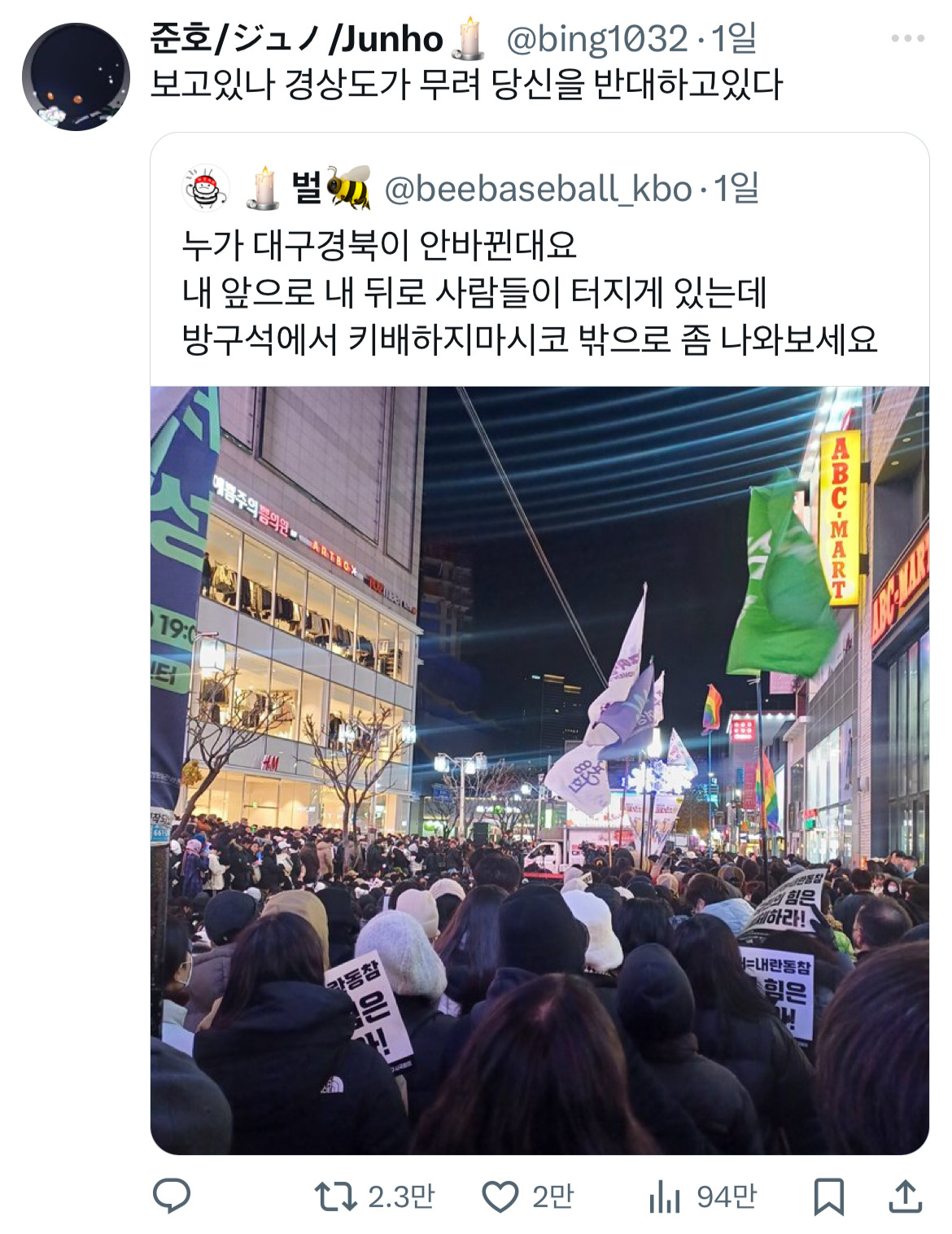
Task: Like the tweet with the heart icon
Action: pyautogui.click(x=500, y=1197)
